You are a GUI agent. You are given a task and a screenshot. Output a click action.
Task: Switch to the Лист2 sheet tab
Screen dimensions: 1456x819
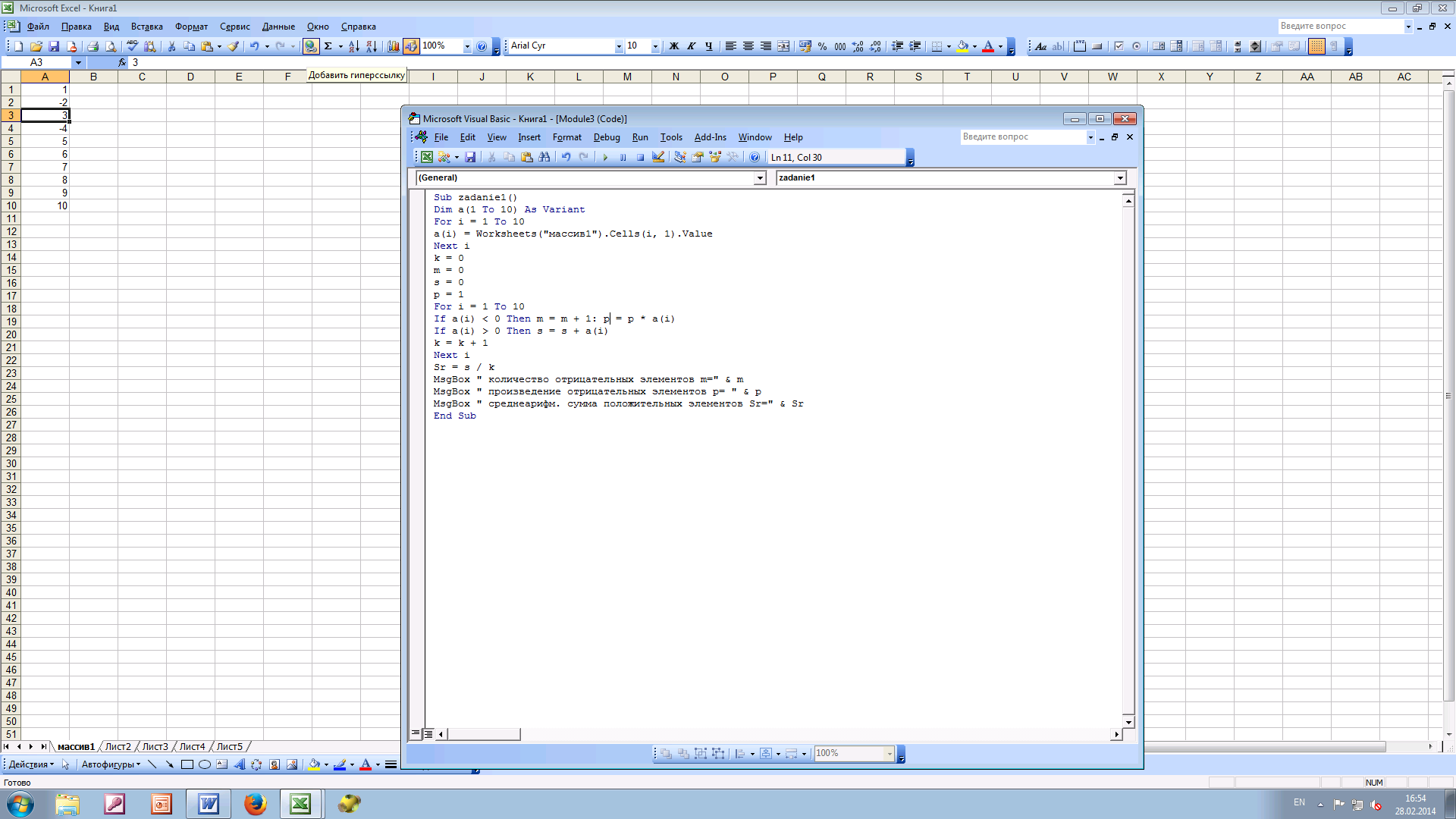(x=118, y=747)
